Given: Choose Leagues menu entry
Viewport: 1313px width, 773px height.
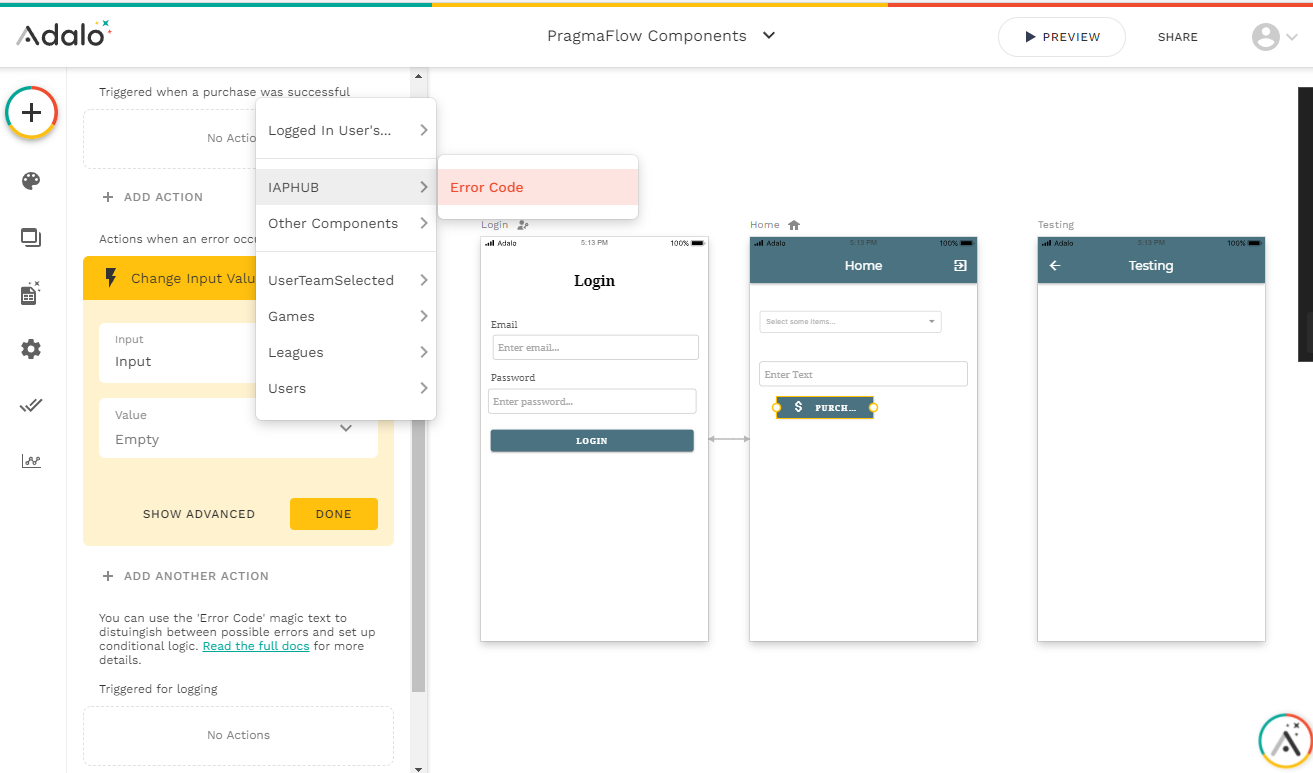Looking at the screenshot, I should click(346, 352).
